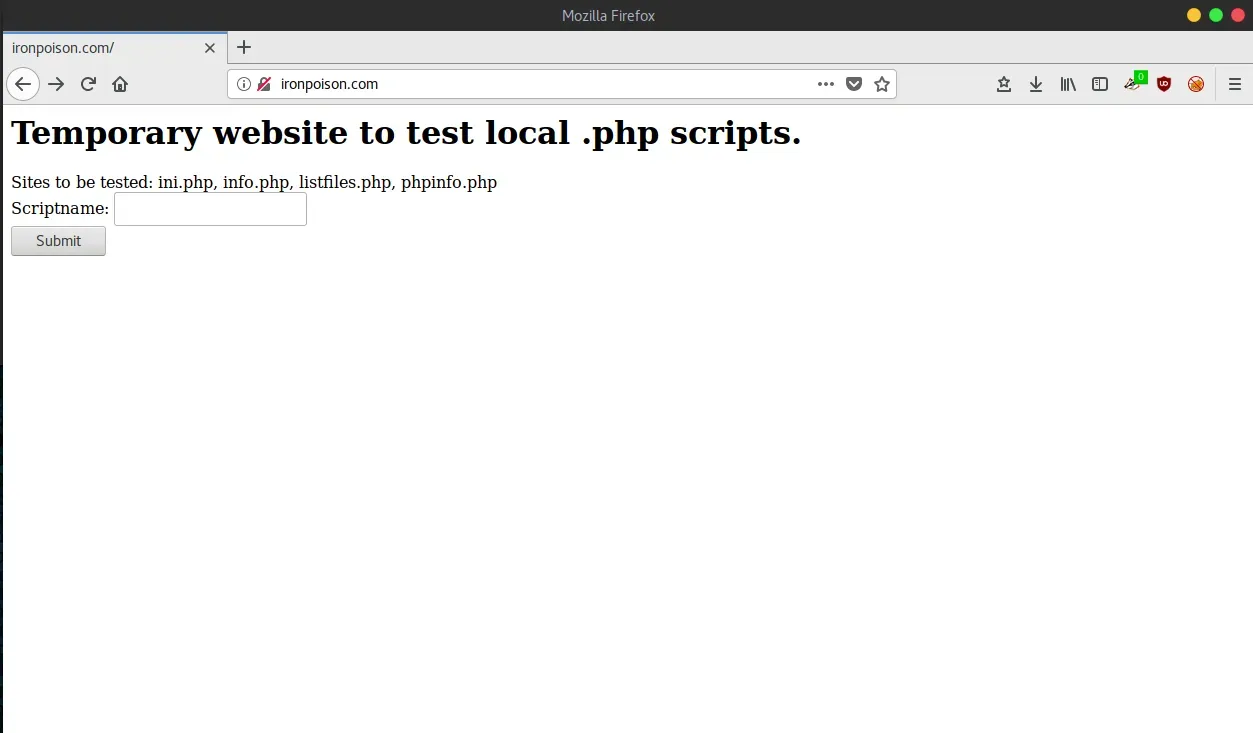
Task: Save page to Pocket
Action: 854,84
